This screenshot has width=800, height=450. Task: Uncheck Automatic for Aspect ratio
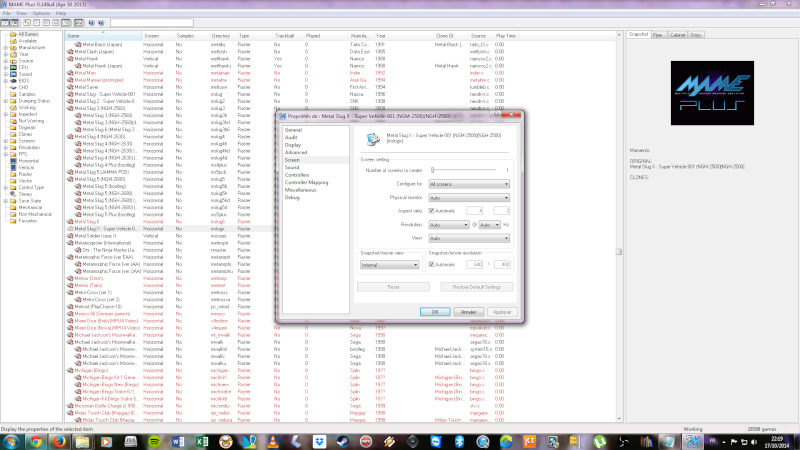(x=432, y=211)
